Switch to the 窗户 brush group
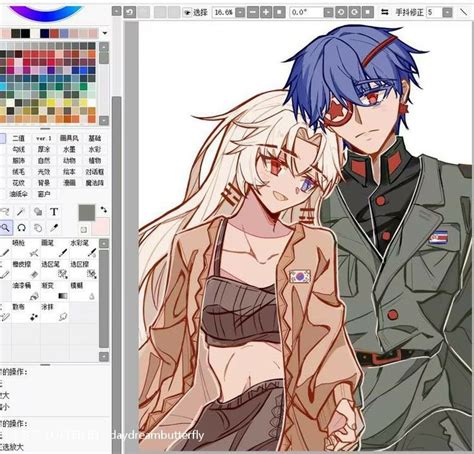The image size is (474, 454). pos(44,194)
